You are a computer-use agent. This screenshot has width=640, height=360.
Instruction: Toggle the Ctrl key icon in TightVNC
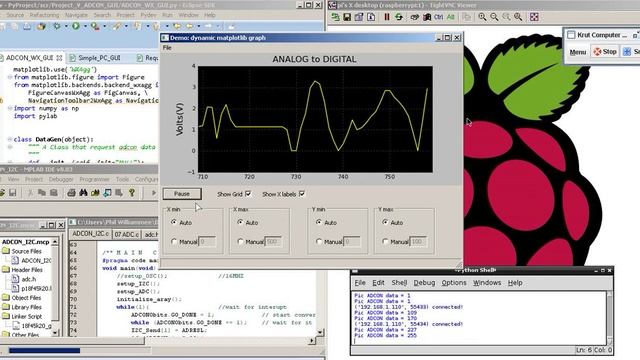click(439, 17)
